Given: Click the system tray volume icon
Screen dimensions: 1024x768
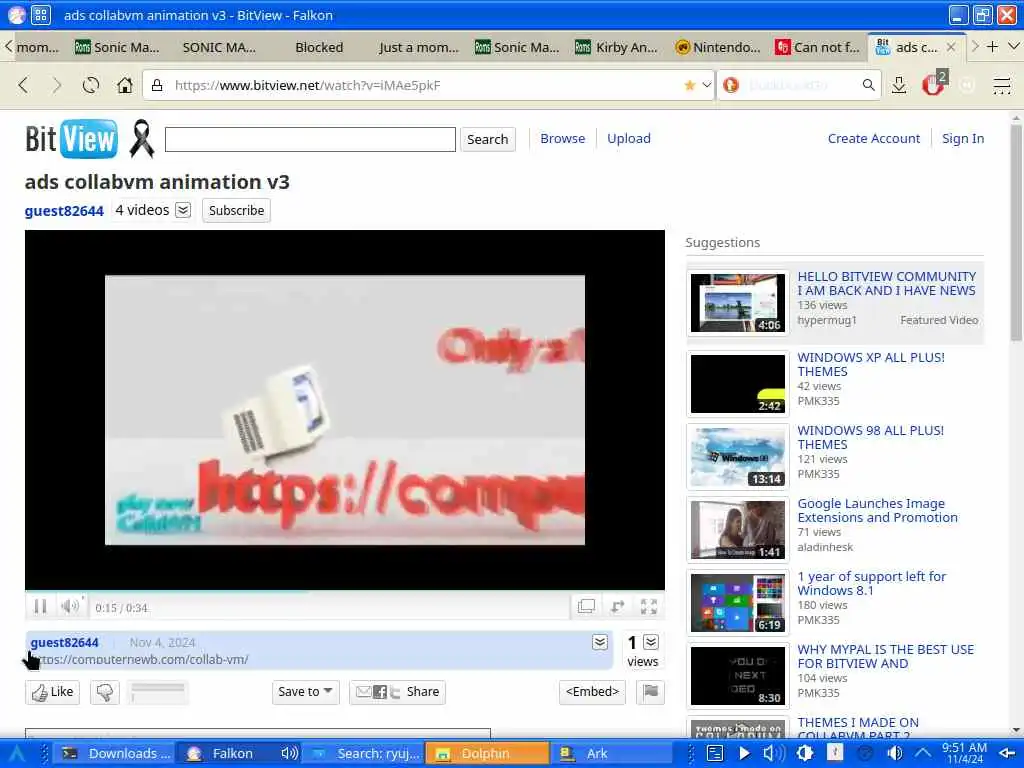Looking at the screenshot, I should pyautogui.click(x=895, y=754).
